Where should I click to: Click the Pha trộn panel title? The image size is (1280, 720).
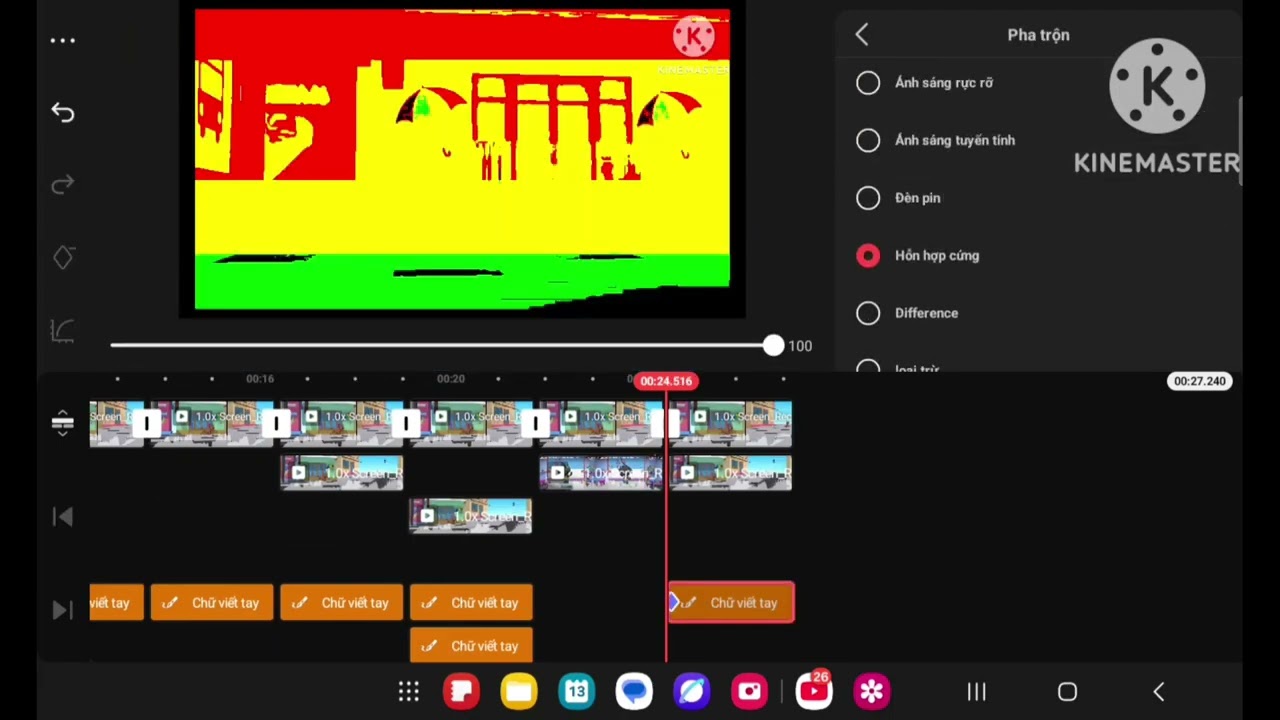[x=1038, y=35]
